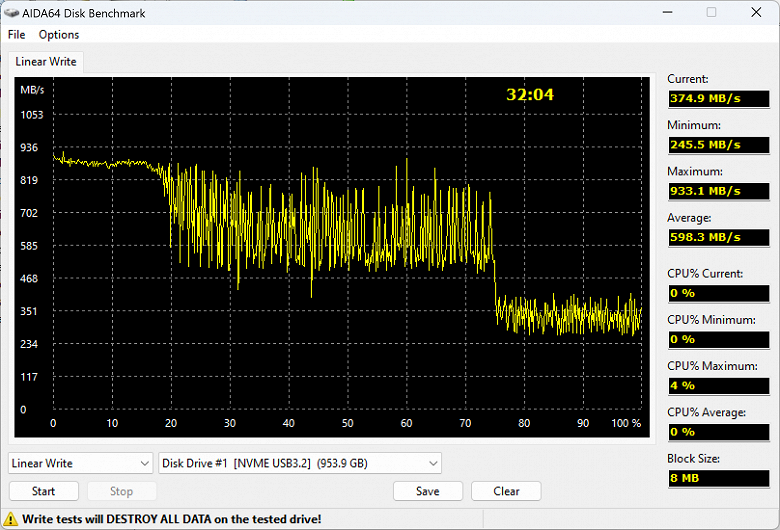Select the Linear Write tab
780x530 pixels.
(x=46, y=62)
